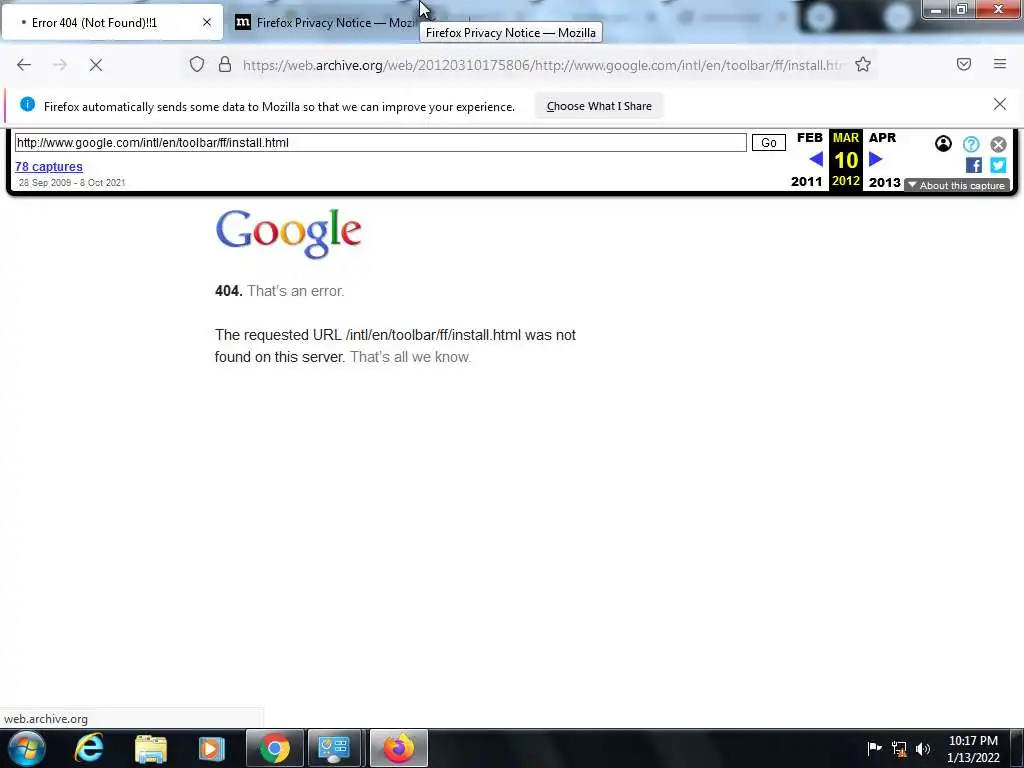Screen dimensions: 1024x768
Task: Open Windows Explorer folder from taskbar
Action: click(x=150, y=748)
